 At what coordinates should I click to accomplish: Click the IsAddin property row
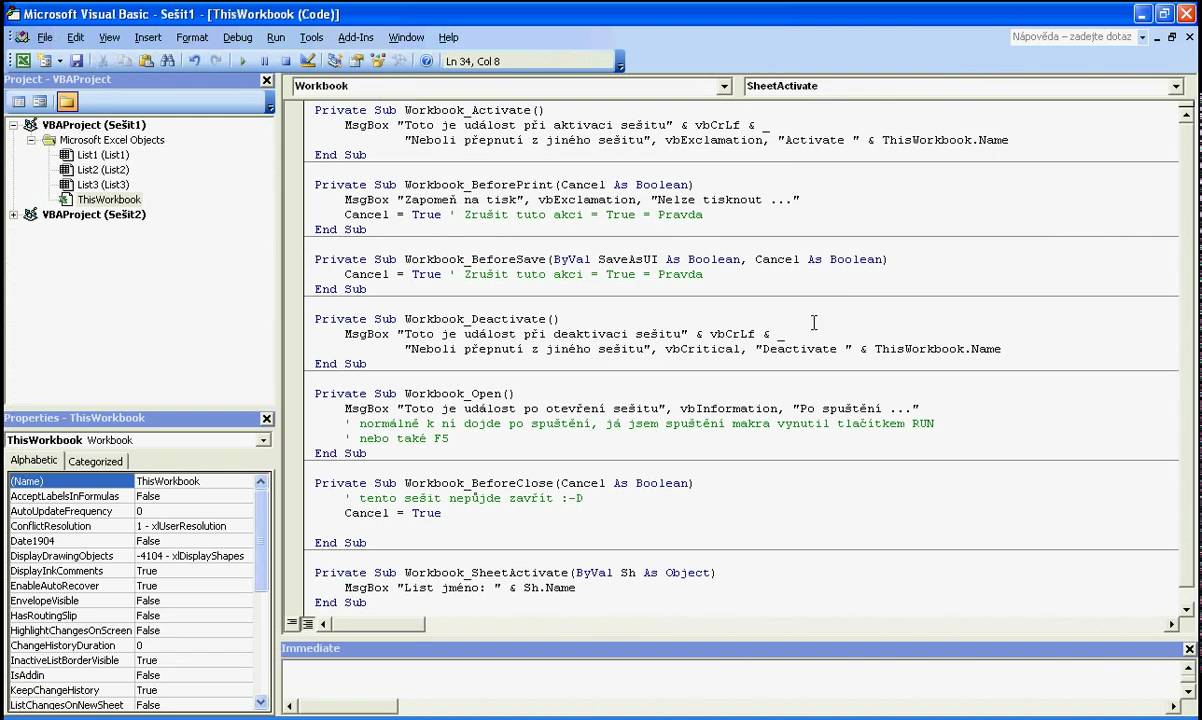click(131, 675)
